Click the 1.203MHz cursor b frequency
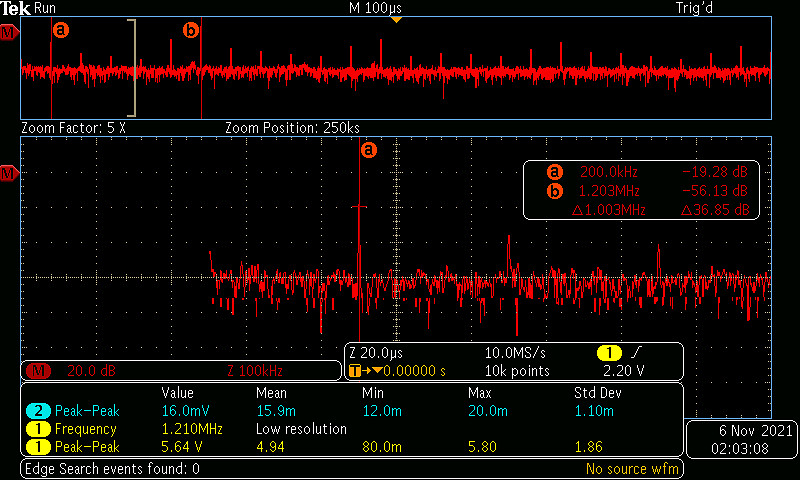The image size is (800, 480). coord(609,191)
